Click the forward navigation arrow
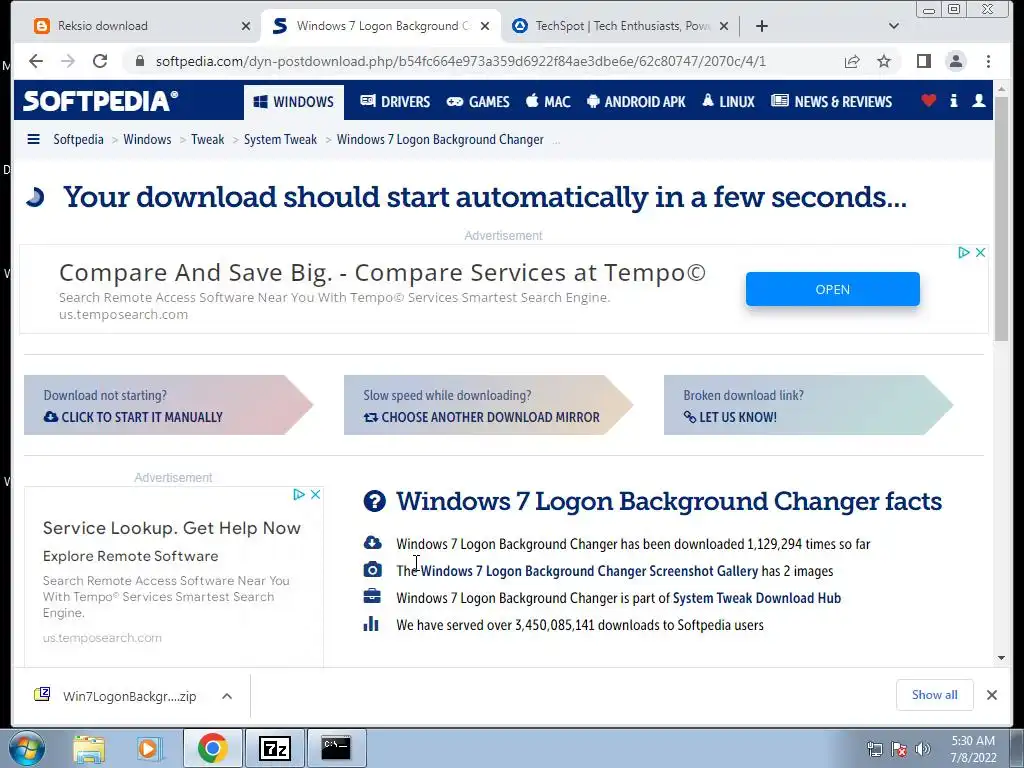The image size is (1024, 768). pyautogui.click(x=68, y=61)
